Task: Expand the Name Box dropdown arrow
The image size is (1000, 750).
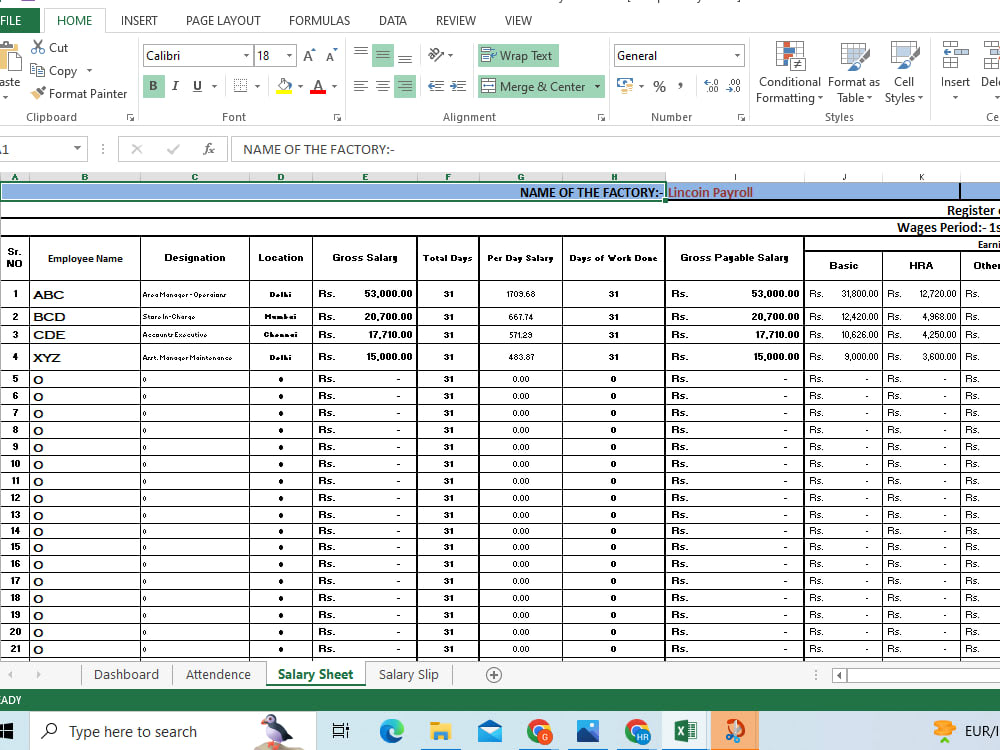Action: 77,149
